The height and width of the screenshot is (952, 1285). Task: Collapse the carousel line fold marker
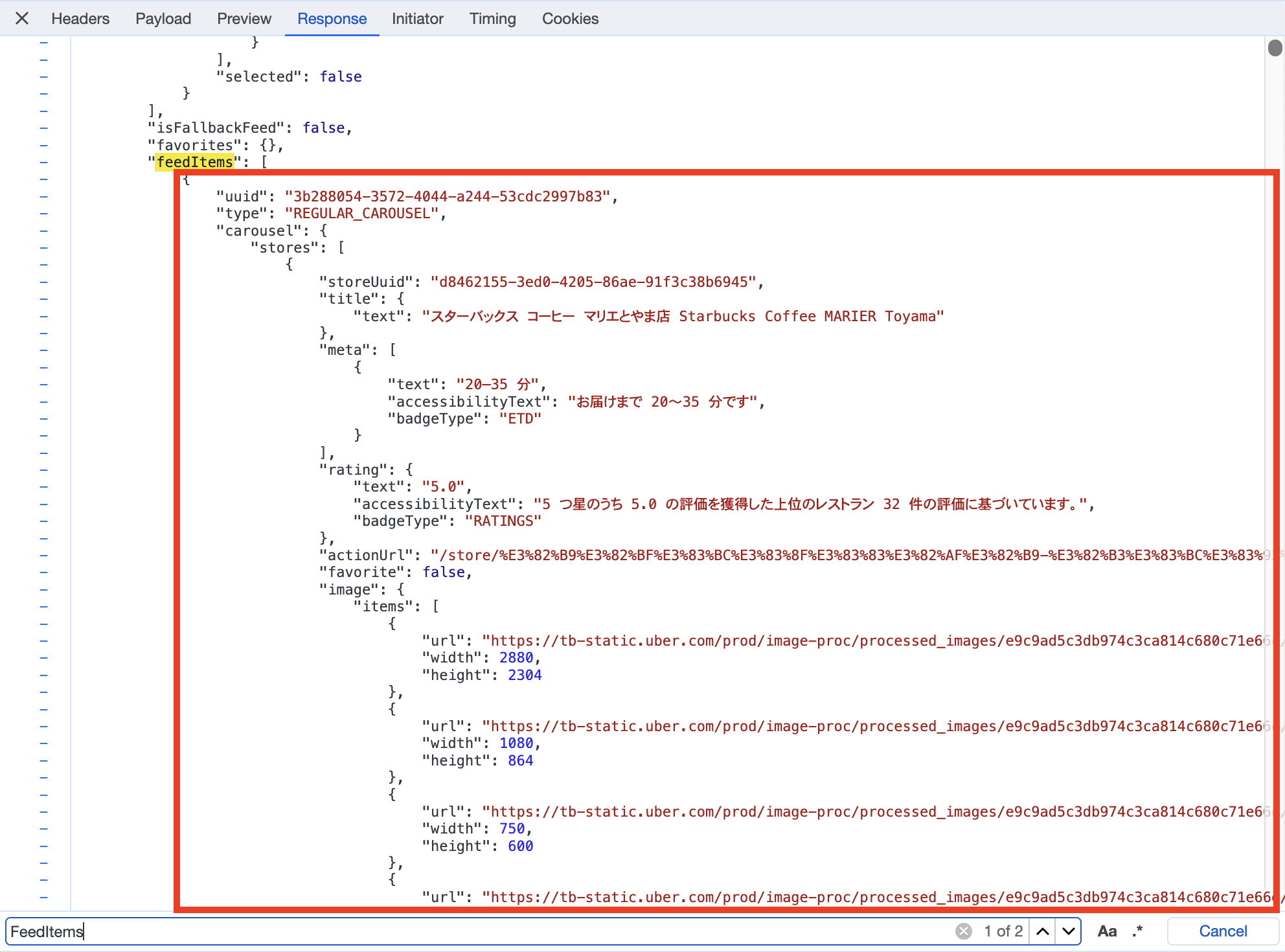[44, 231]
